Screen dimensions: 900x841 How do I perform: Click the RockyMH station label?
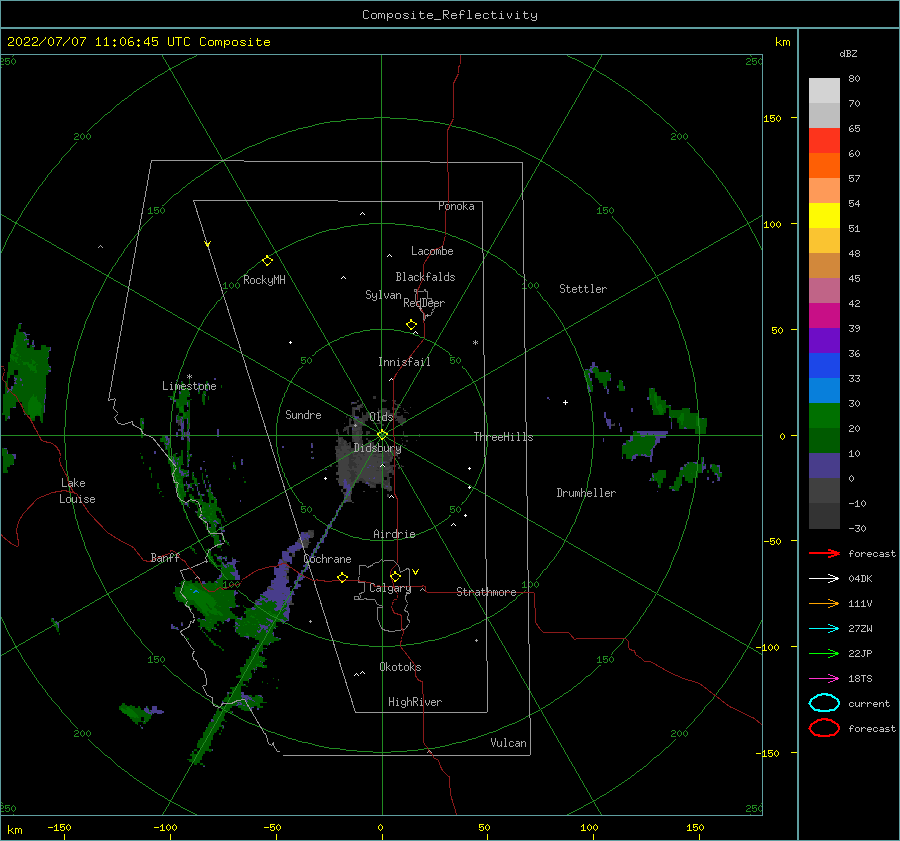click(x=264, y=280)
